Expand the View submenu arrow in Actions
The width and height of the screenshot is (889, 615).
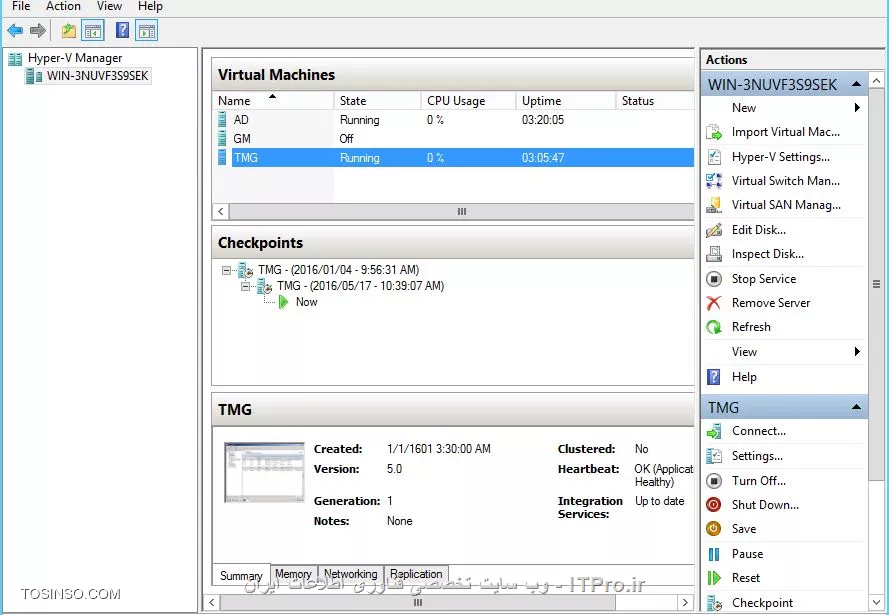pyautogui.click(x=857, y=351)
